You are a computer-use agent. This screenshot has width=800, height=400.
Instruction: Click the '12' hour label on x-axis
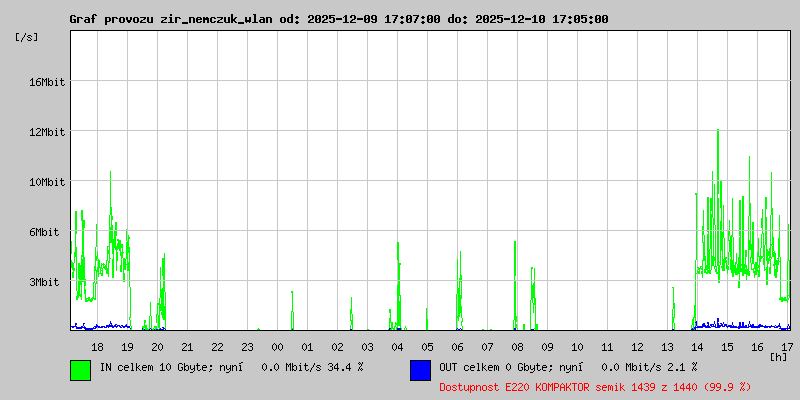pyautogui.click(x=637, y=347)
